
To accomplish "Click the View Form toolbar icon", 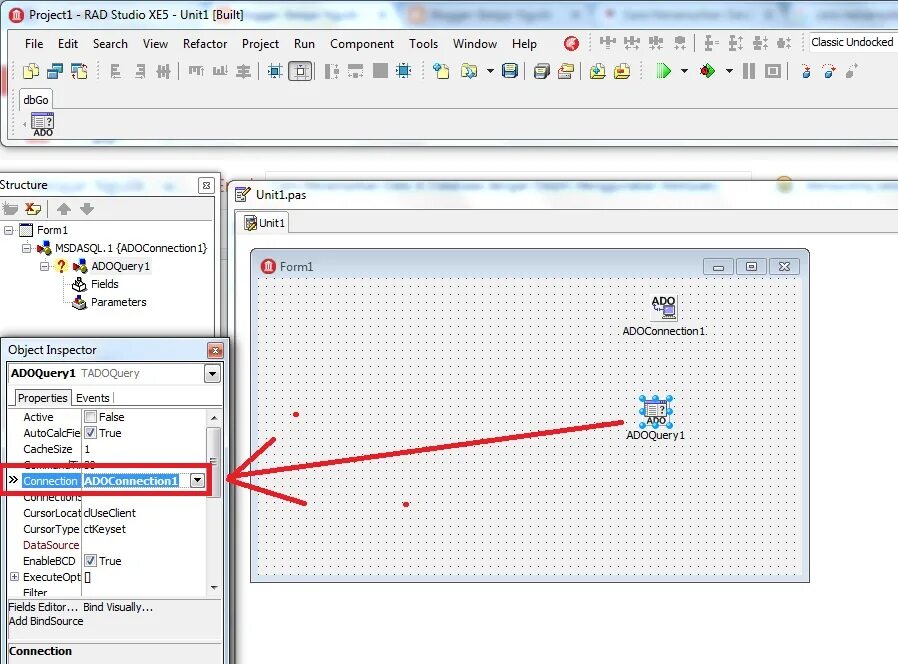I will 55,71.
